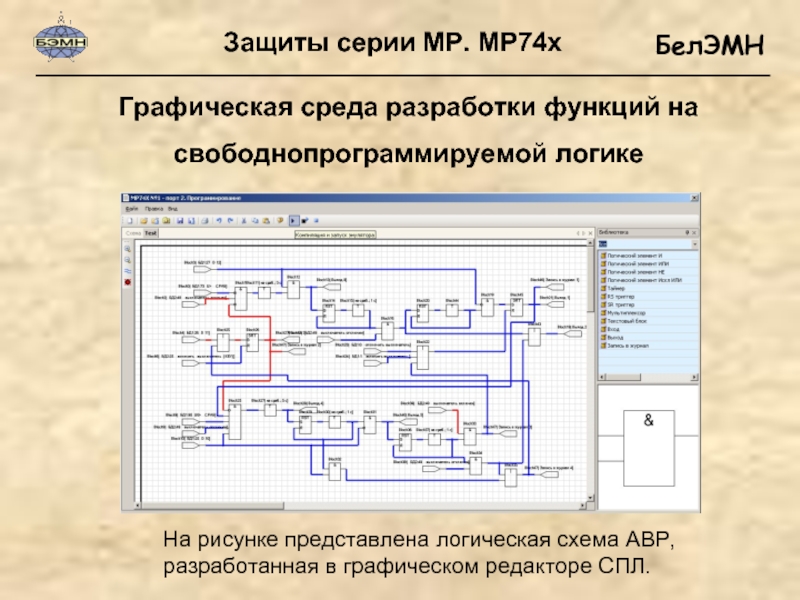
Task: Pin the Библиотека panel
Action: click(687, 233)
